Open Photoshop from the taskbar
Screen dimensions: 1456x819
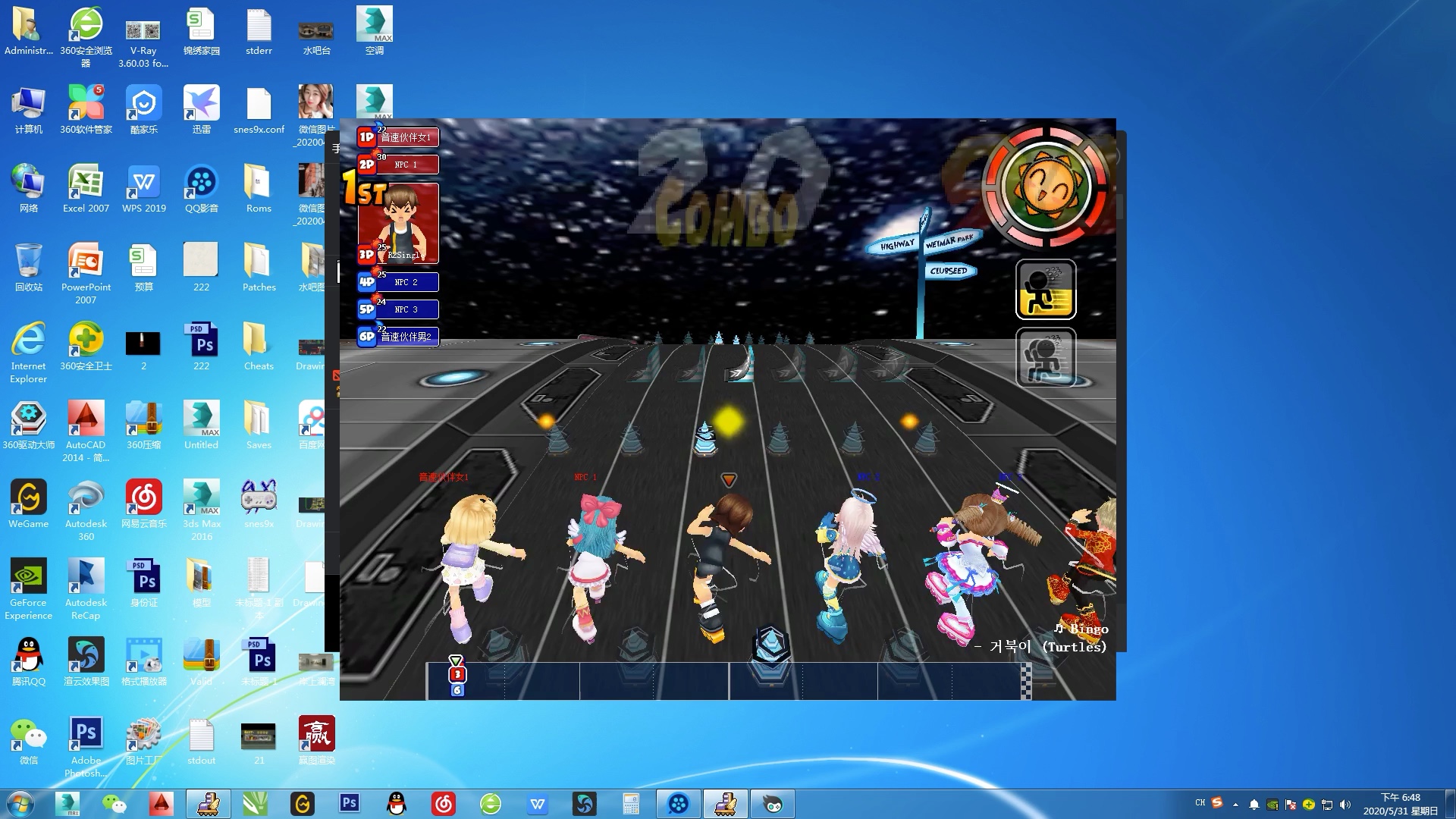(x=349, y=804)
